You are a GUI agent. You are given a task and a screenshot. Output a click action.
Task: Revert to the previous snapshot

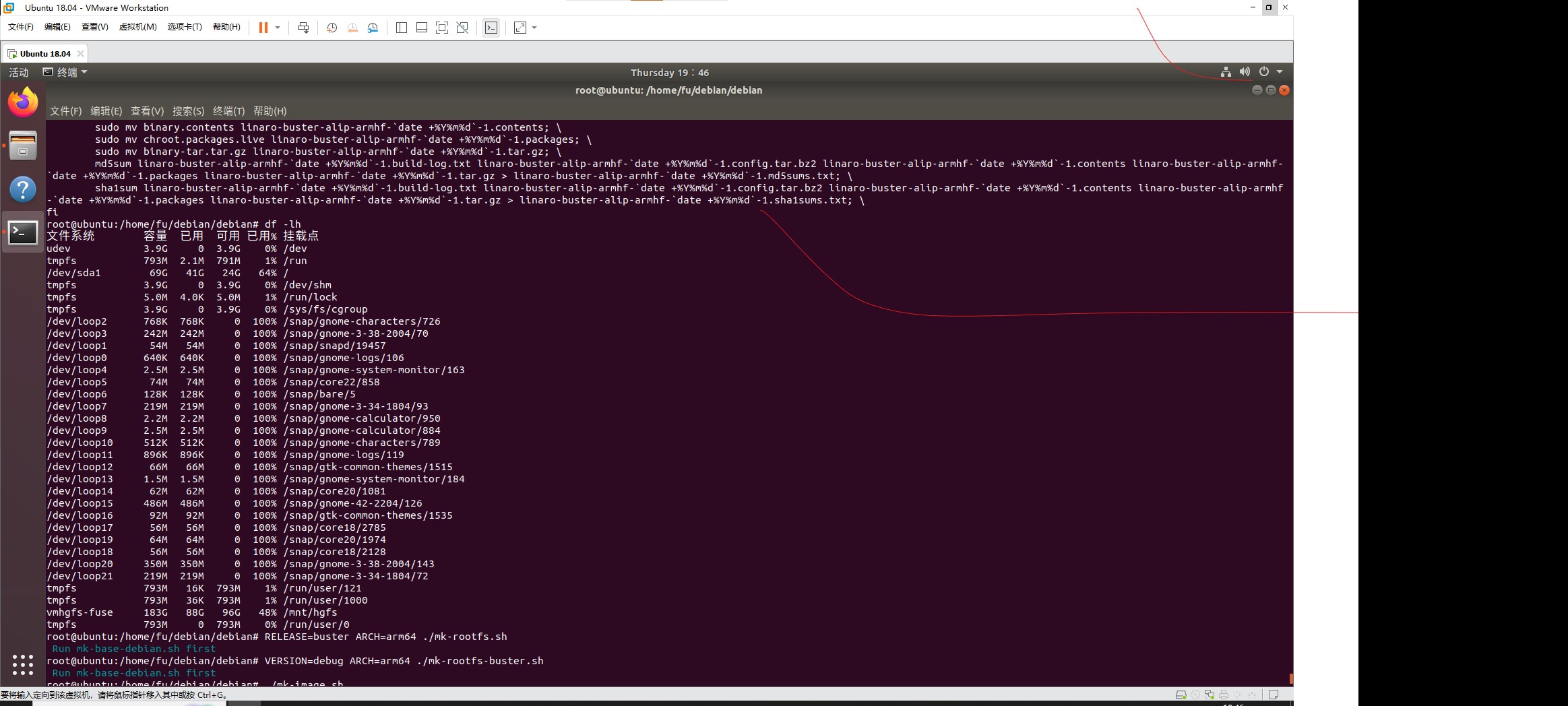pyautogui.click(x=352, y=28)
